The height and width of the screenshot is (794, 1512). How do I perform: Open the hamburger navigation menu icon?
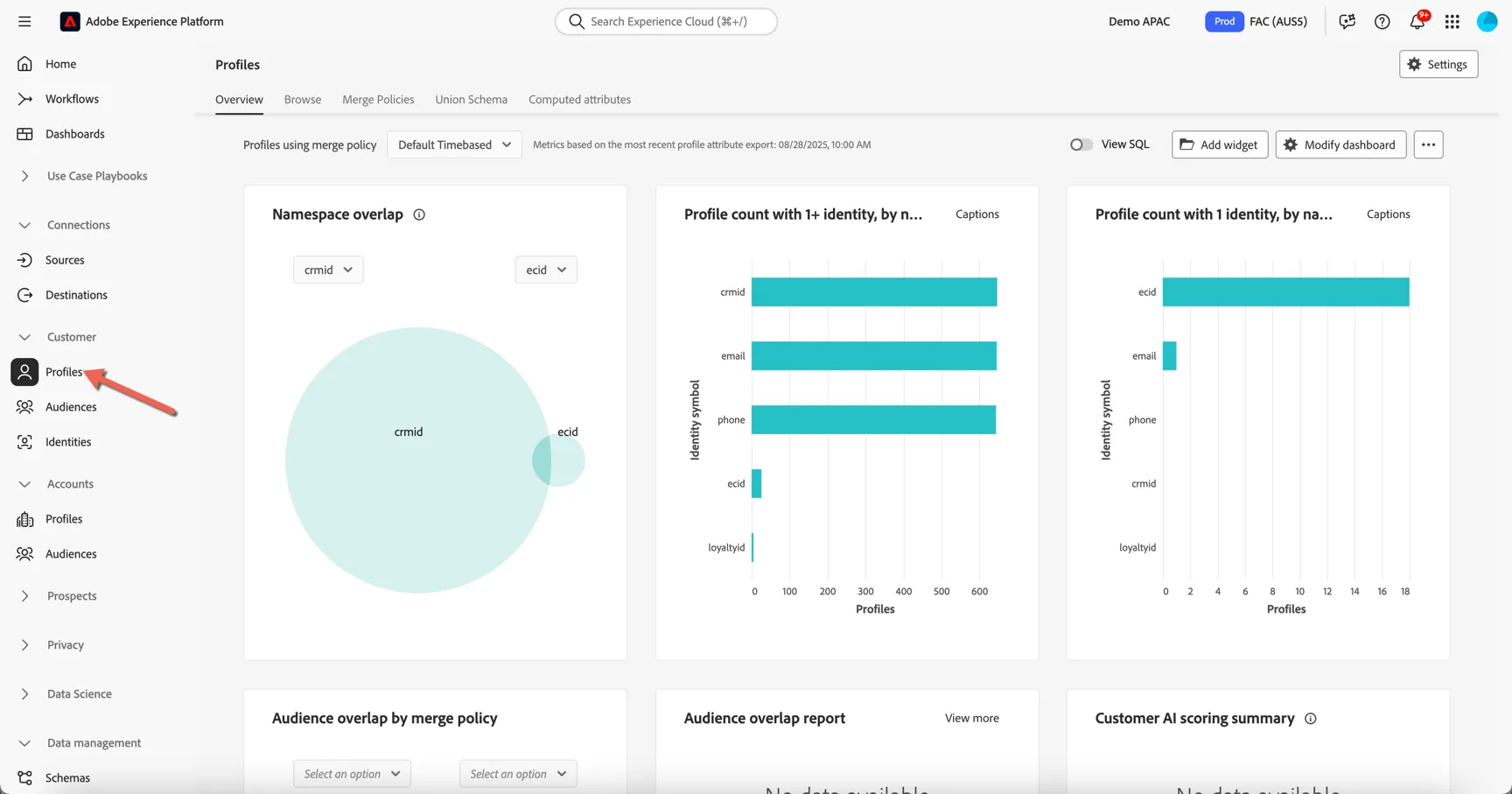click(x=24, y=21)
